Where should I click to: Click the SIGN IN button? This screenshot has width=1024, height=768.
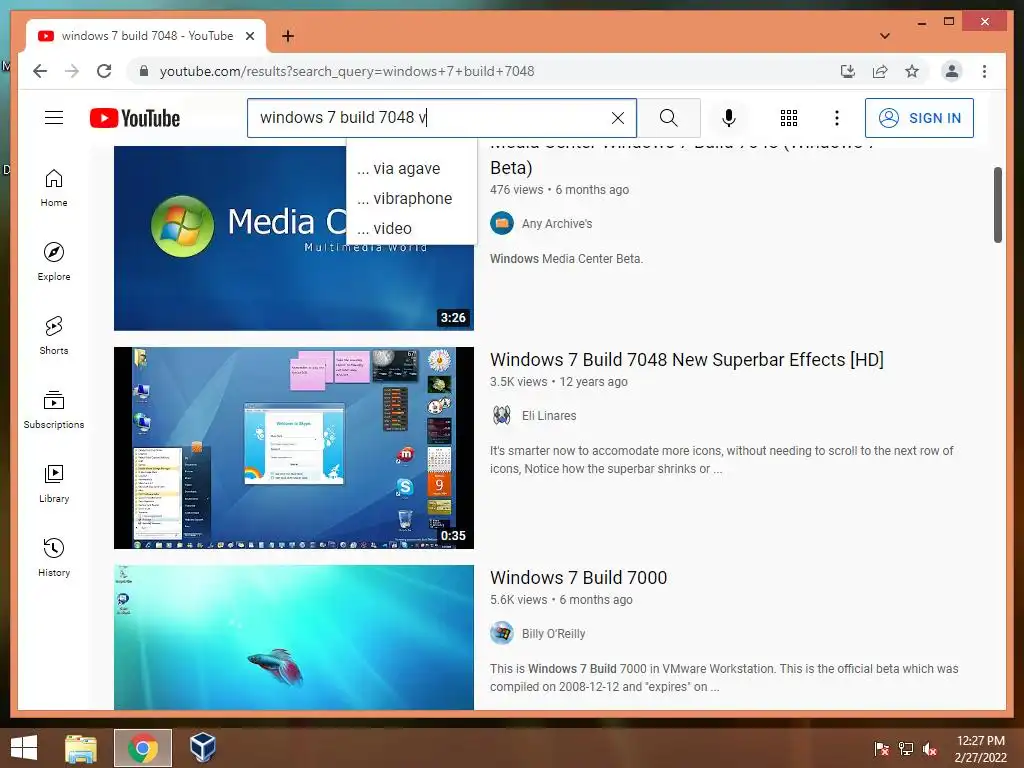coord(919,118)
